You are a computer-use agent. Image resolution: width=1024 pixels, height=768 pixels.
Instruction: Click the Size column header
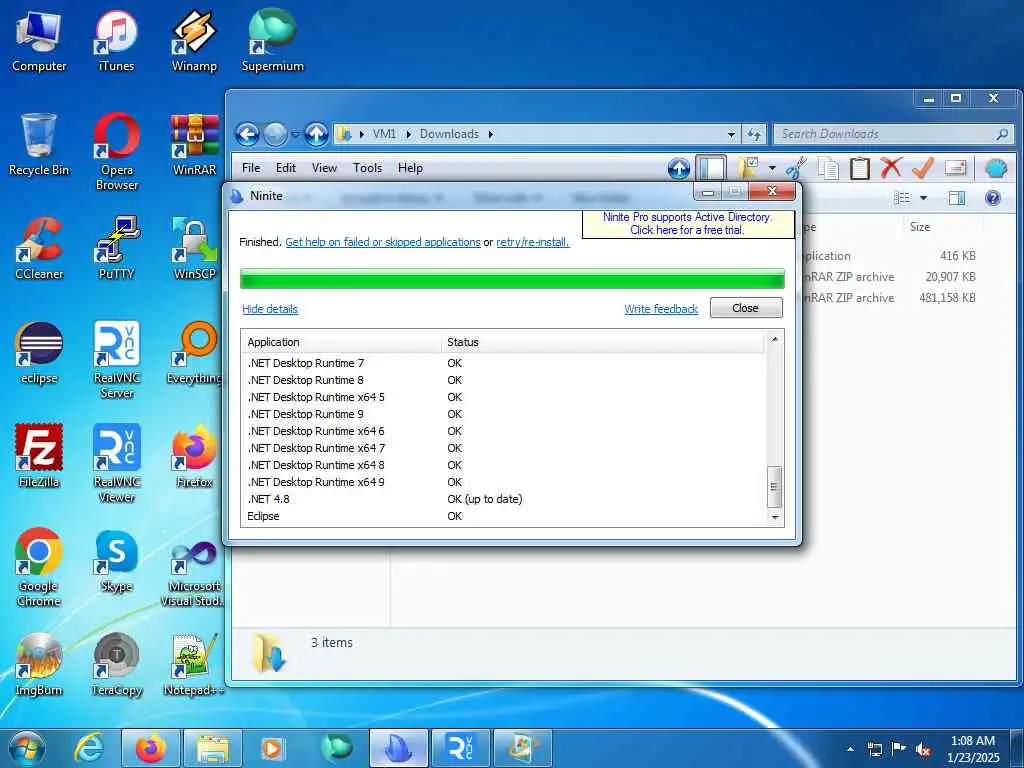point(945,227)
